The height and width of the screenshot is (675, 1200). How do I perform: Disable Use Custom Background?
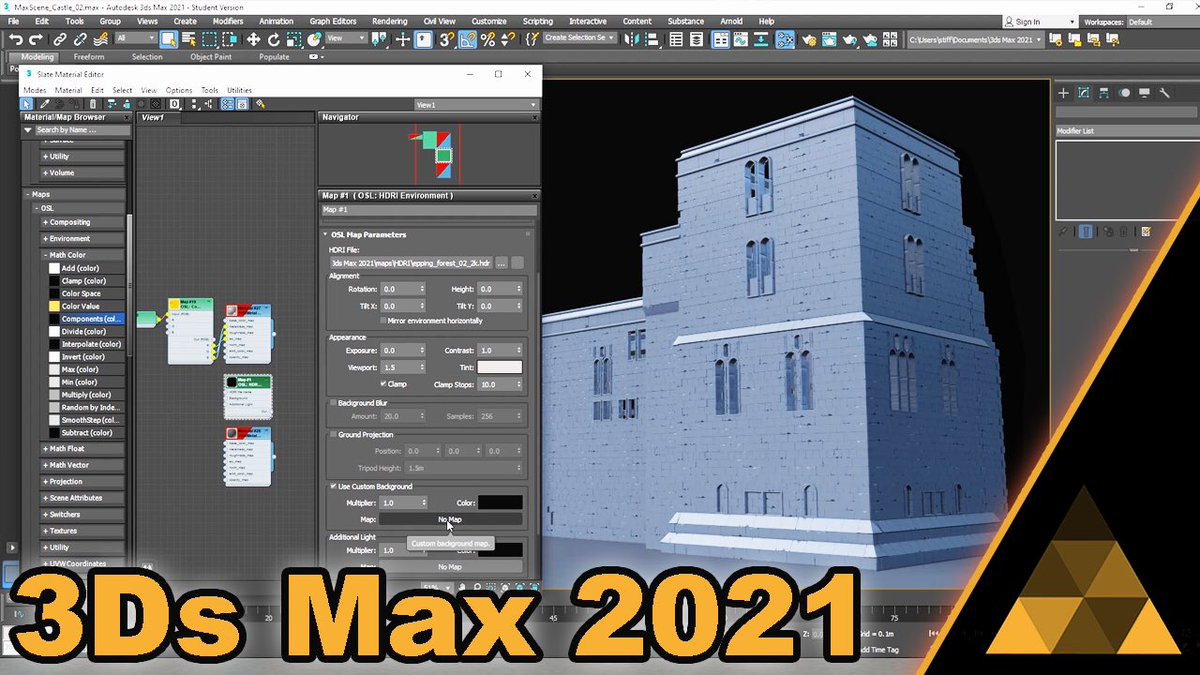(333, 486)
